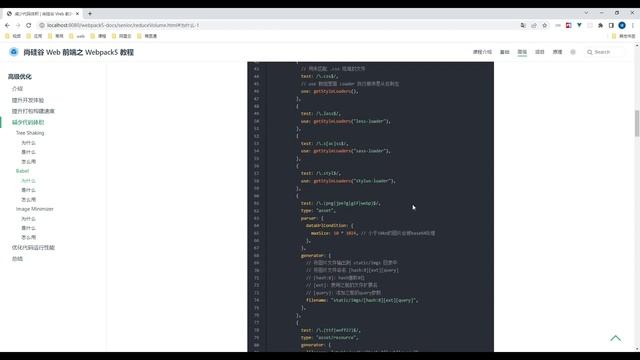Viewport: 640px width, 360px height.
Task: Toggle the browser side panel icon
Action: (x=611, y=25)
